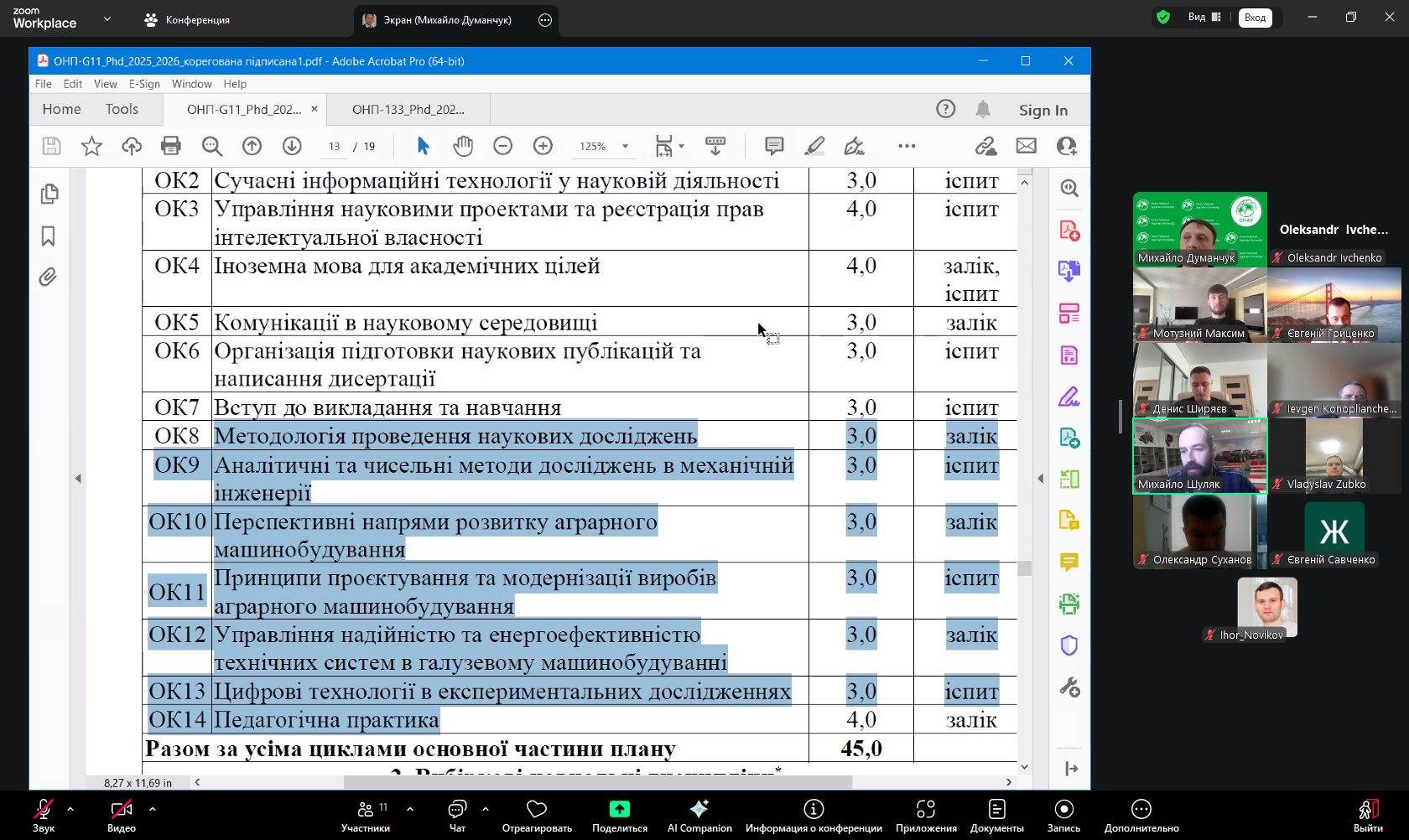
Task: Open the Attachments paperclip panel
Action: [x=49, y=277]
